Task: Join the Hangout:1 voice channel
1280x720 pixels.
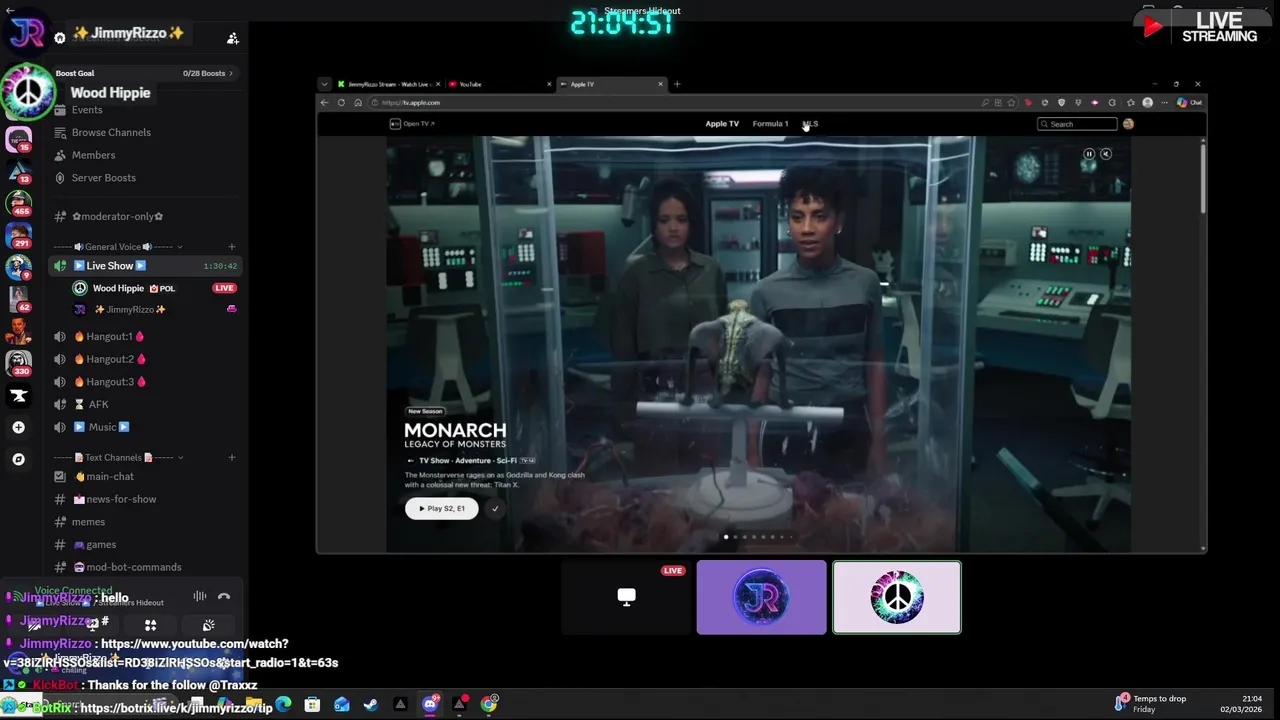Action: tap(108, 337)
